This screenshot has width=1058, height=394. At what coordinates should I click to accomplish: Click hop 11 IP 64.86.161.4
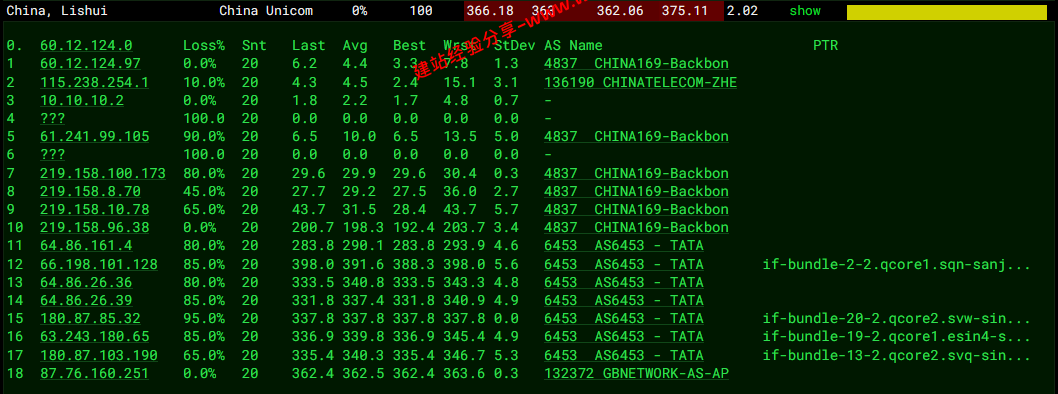click(86, 246)
